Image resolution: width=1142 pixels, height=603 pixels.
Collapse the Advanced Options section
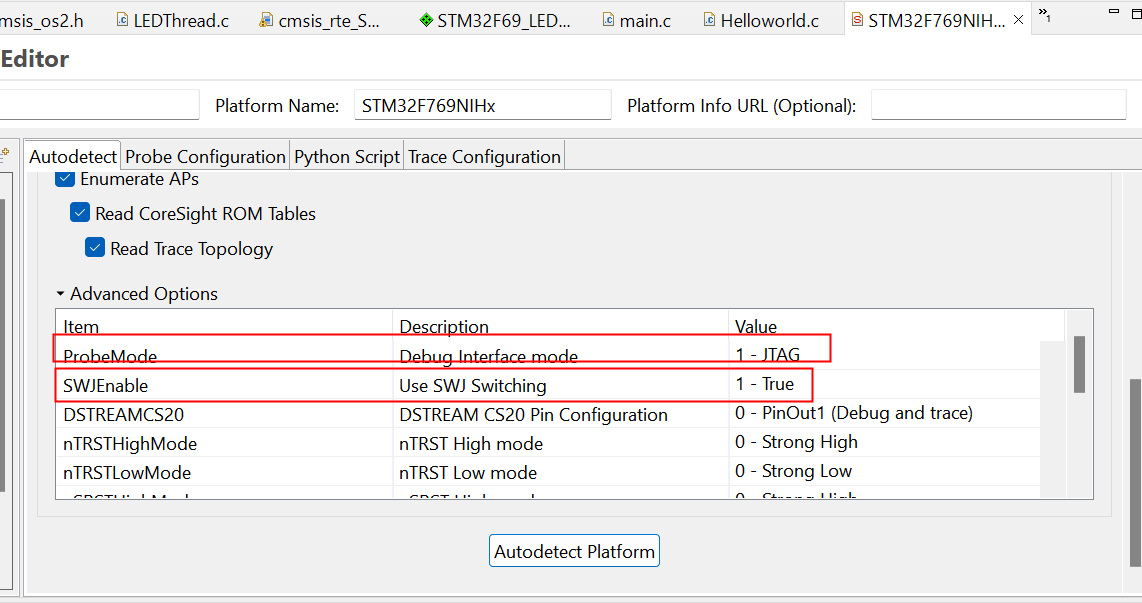point(61,294)
